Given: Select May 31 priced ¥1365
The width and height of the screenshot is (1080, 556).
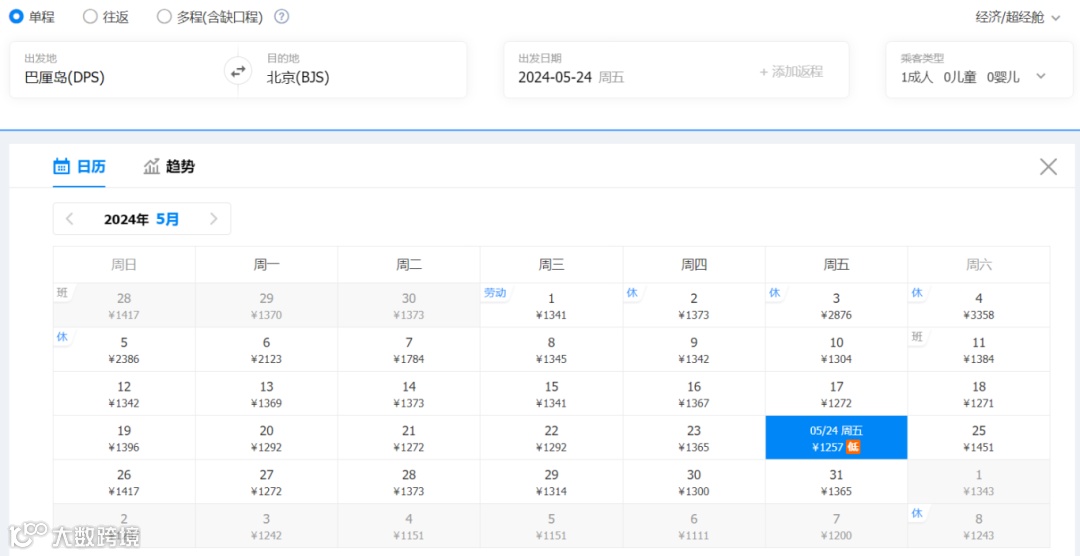Looking at the screenshot, I should (x=836, y=482).
